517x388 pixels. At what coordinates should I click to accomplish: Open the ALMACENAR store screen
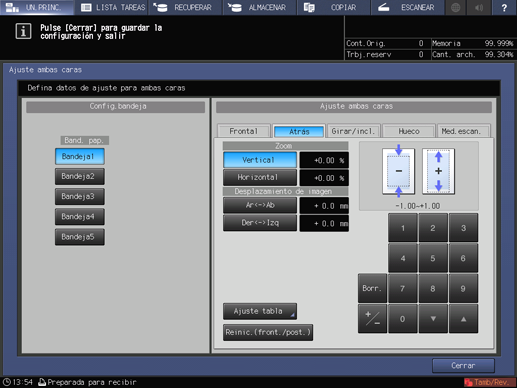260,7
